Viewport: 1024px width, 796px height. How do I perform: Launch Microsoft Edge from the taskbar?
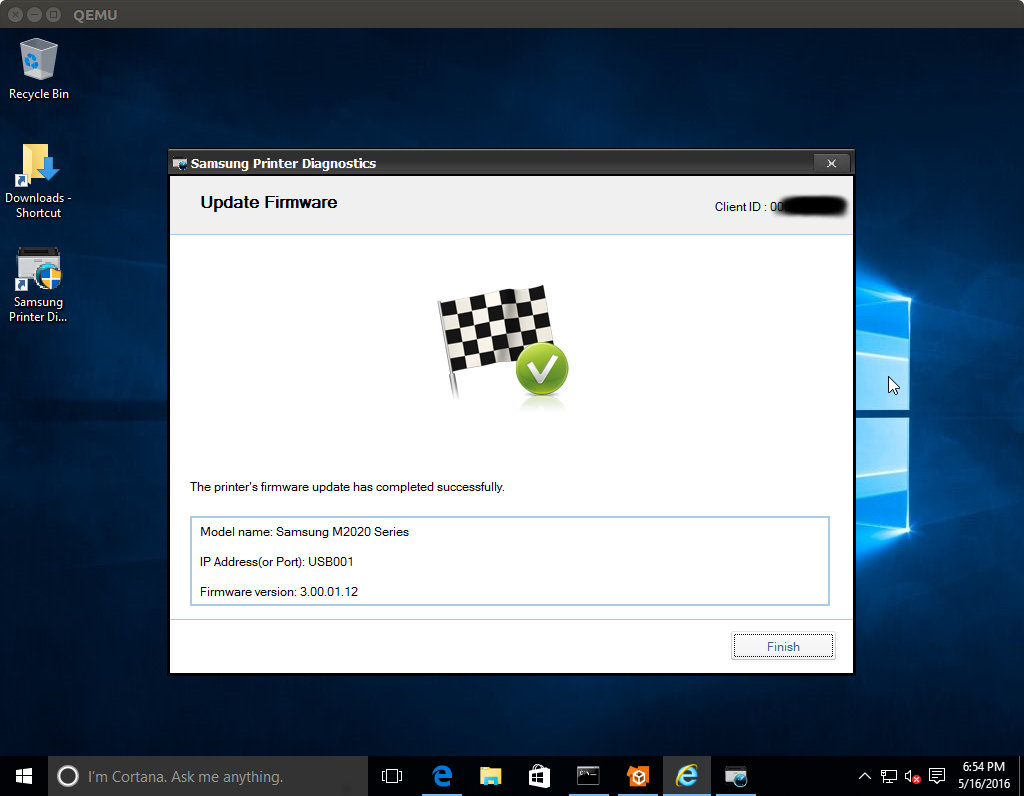442,776
